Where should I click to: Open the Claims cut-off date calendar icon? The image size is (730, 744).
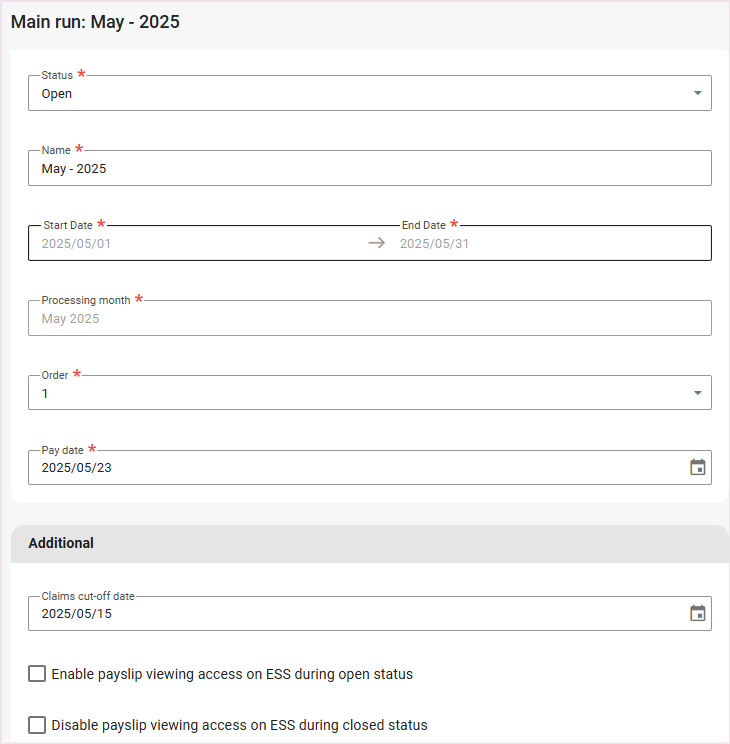click(x=698, y=613)
